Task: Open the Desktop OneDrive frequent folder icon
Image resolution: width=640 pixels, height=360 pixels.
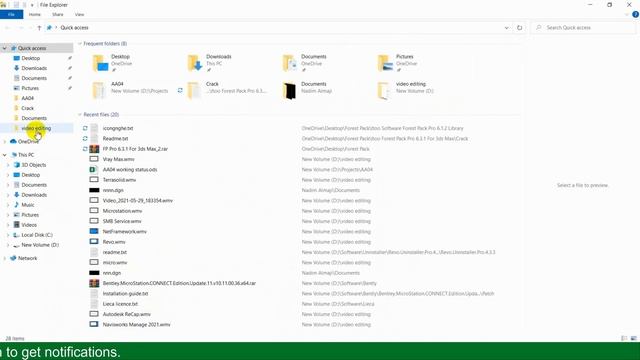Action: (100, 63)
